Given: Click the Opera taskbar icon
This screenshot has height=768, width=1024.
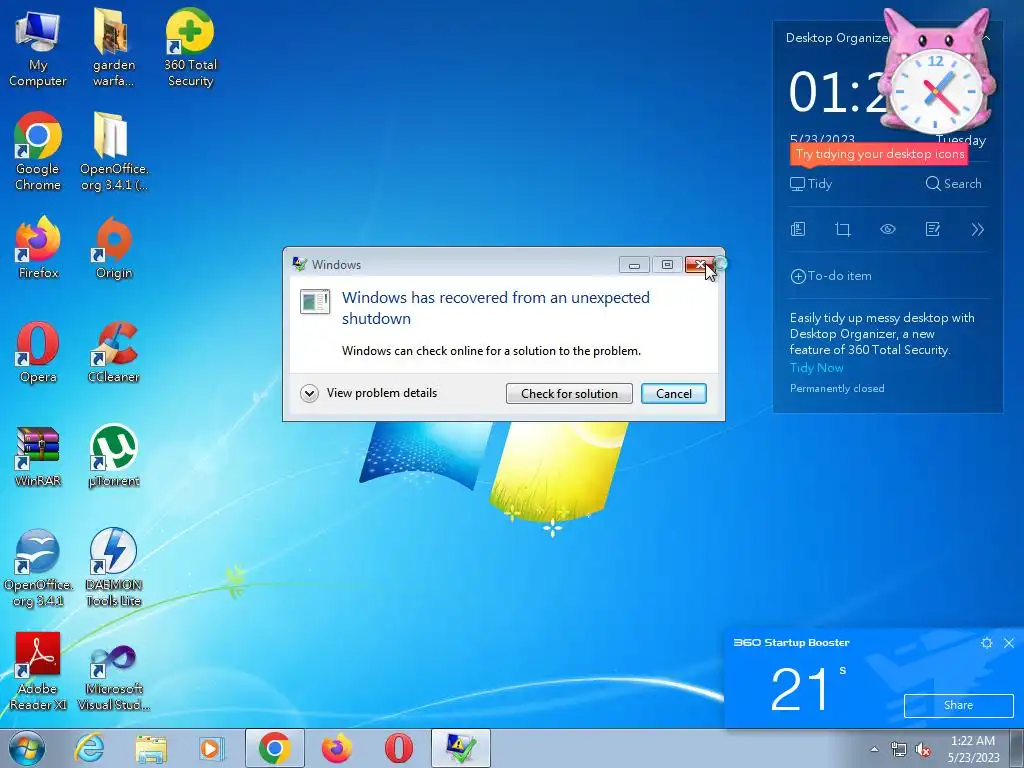Looking at the screenshot, I should point(398,748).
